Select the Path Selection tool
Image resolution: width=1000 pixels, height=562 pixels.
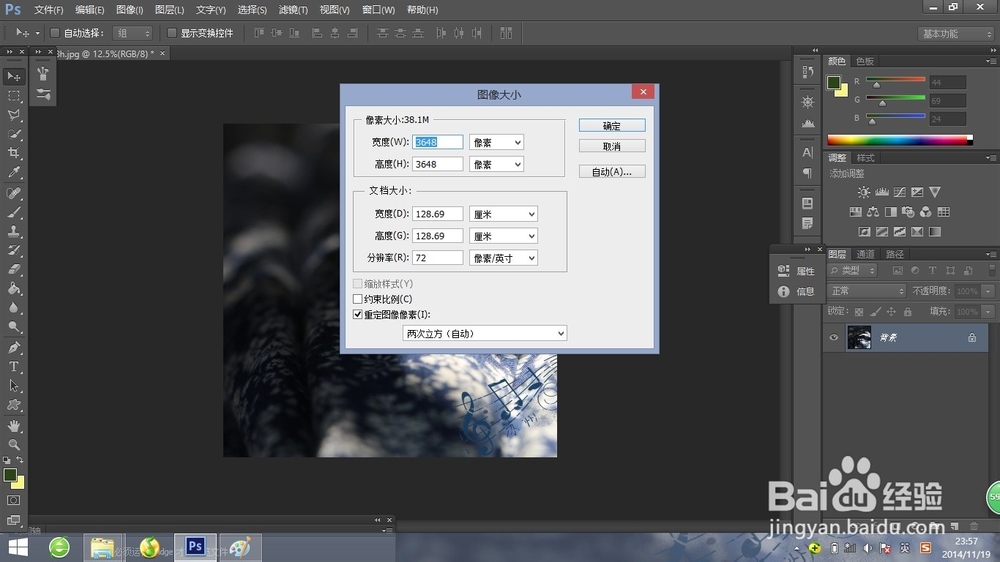(13, 385)
